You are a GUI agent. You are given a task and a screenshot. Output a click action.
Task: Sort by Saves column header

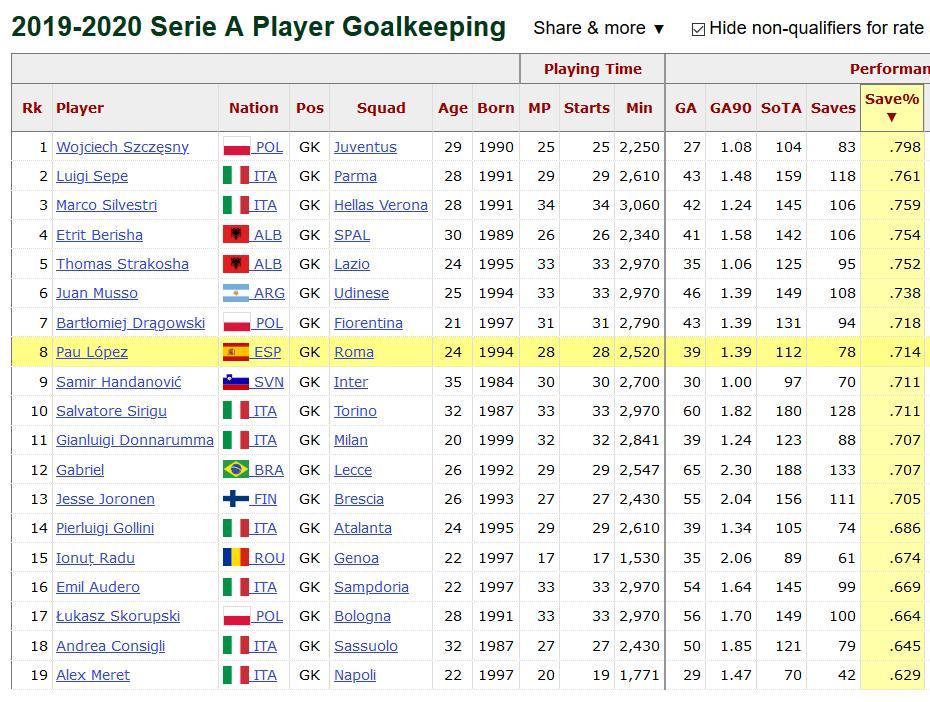(x=833, y=108)
